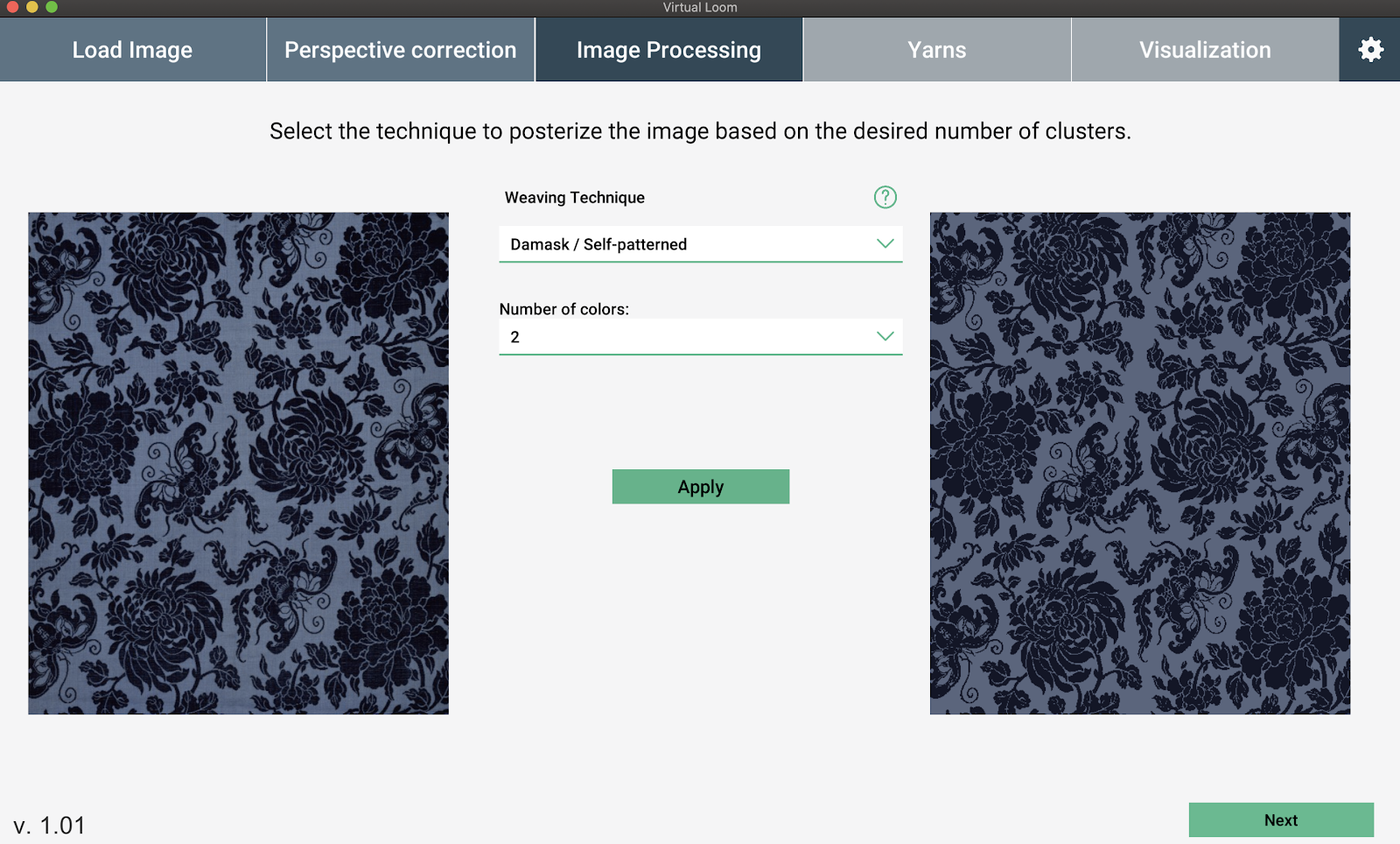Switch to the Load Image tab

[x=133, y=50]
